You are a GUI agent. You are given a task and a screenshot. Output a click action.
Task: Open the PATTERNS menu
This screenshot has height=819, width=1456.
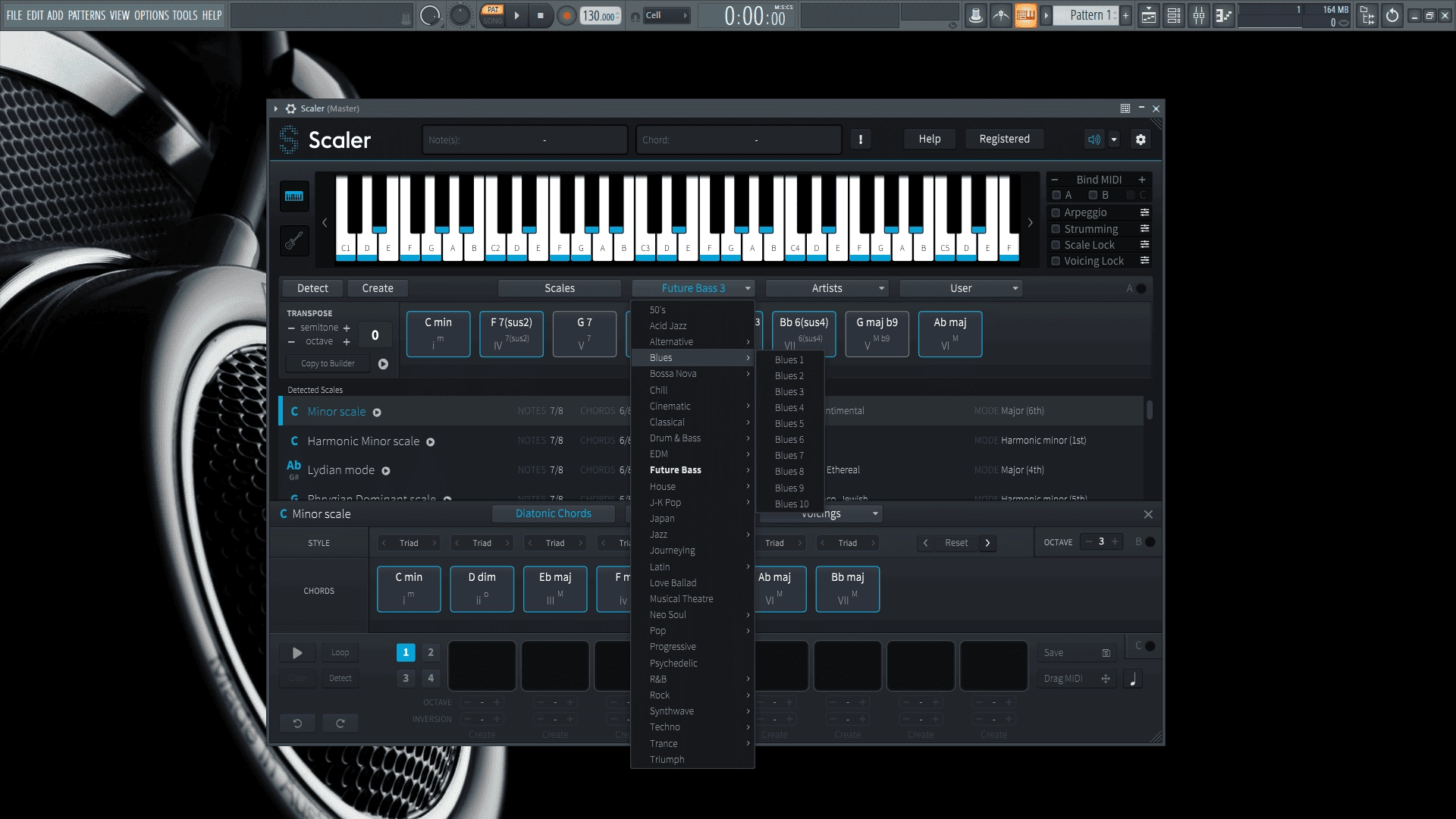click(86, 15)
